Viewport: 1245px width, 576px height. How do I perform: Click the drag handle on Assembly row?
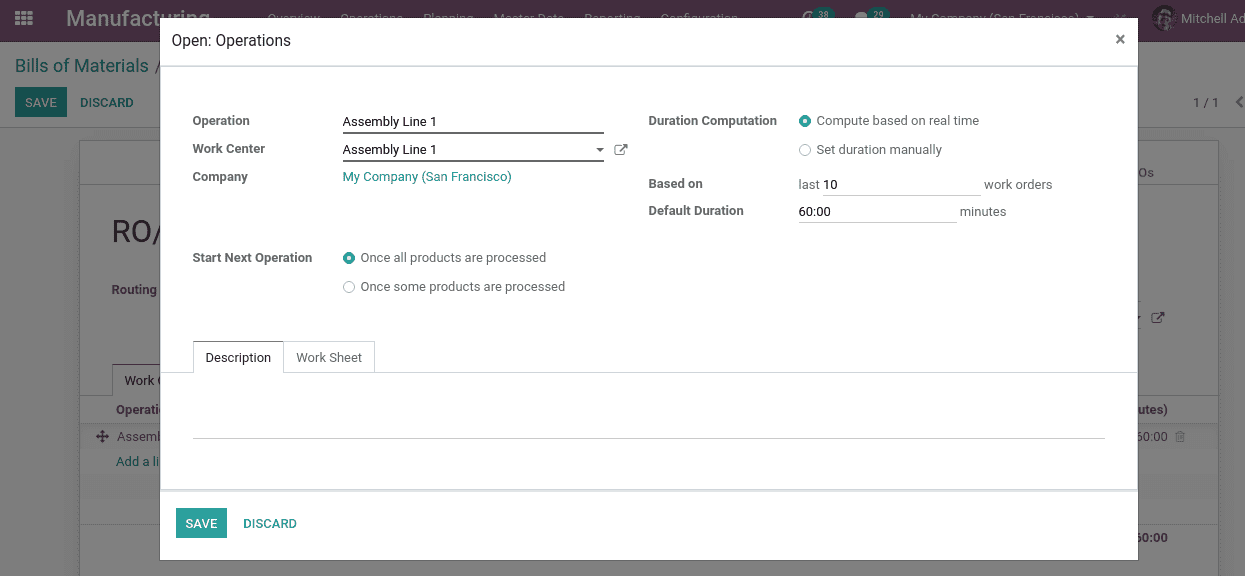(102, 437)
